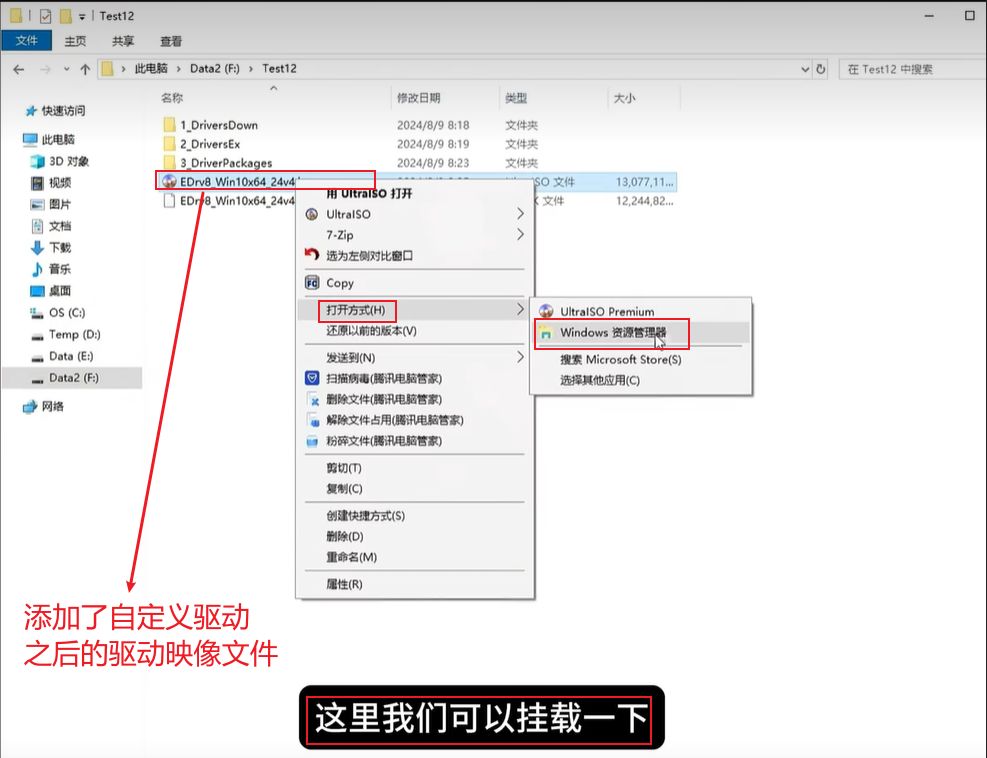Screen dimensions: 987x758
Task: Click the FC Copy icon in menu
Action: click(311, 283)
